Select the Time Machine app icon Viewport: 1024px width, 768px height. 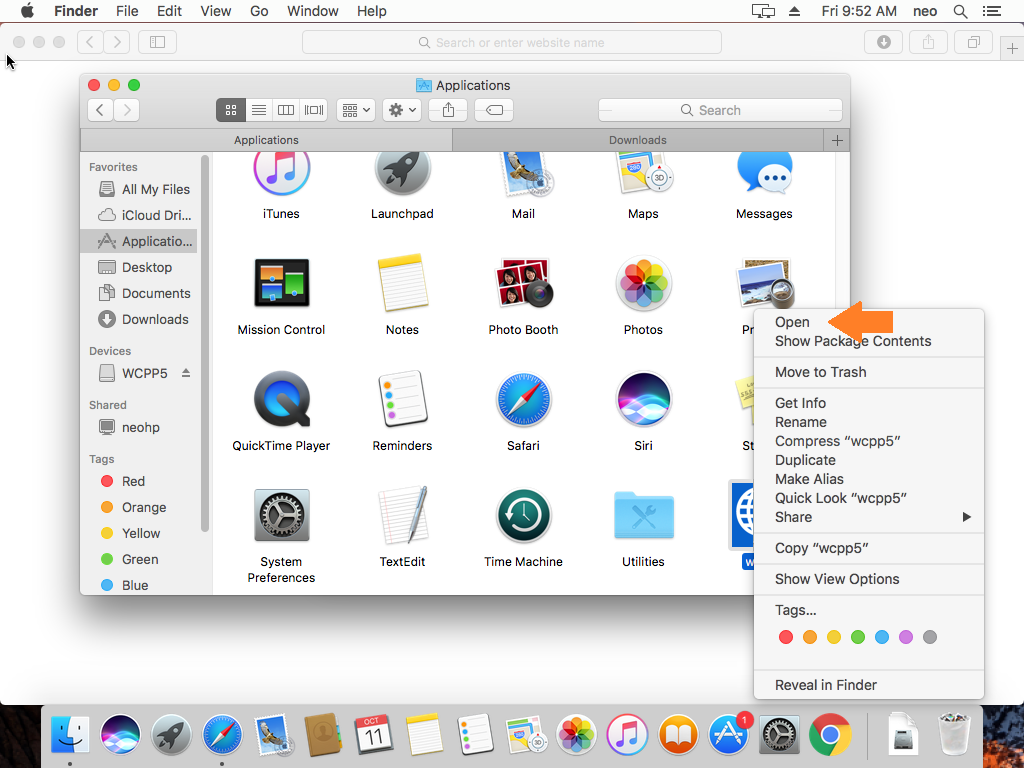[523, 515]
